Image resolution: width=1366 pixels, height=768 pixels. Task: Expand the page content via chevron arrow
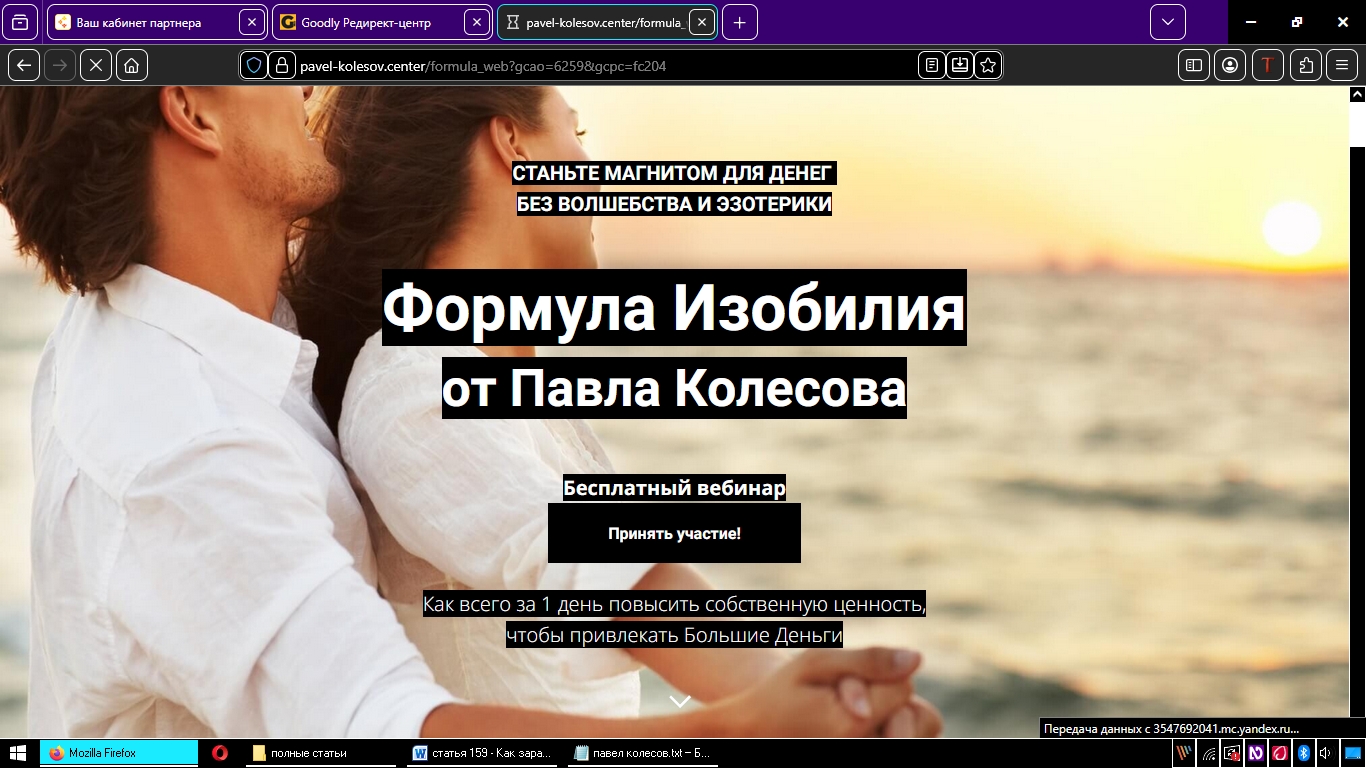tap(680, 701)
